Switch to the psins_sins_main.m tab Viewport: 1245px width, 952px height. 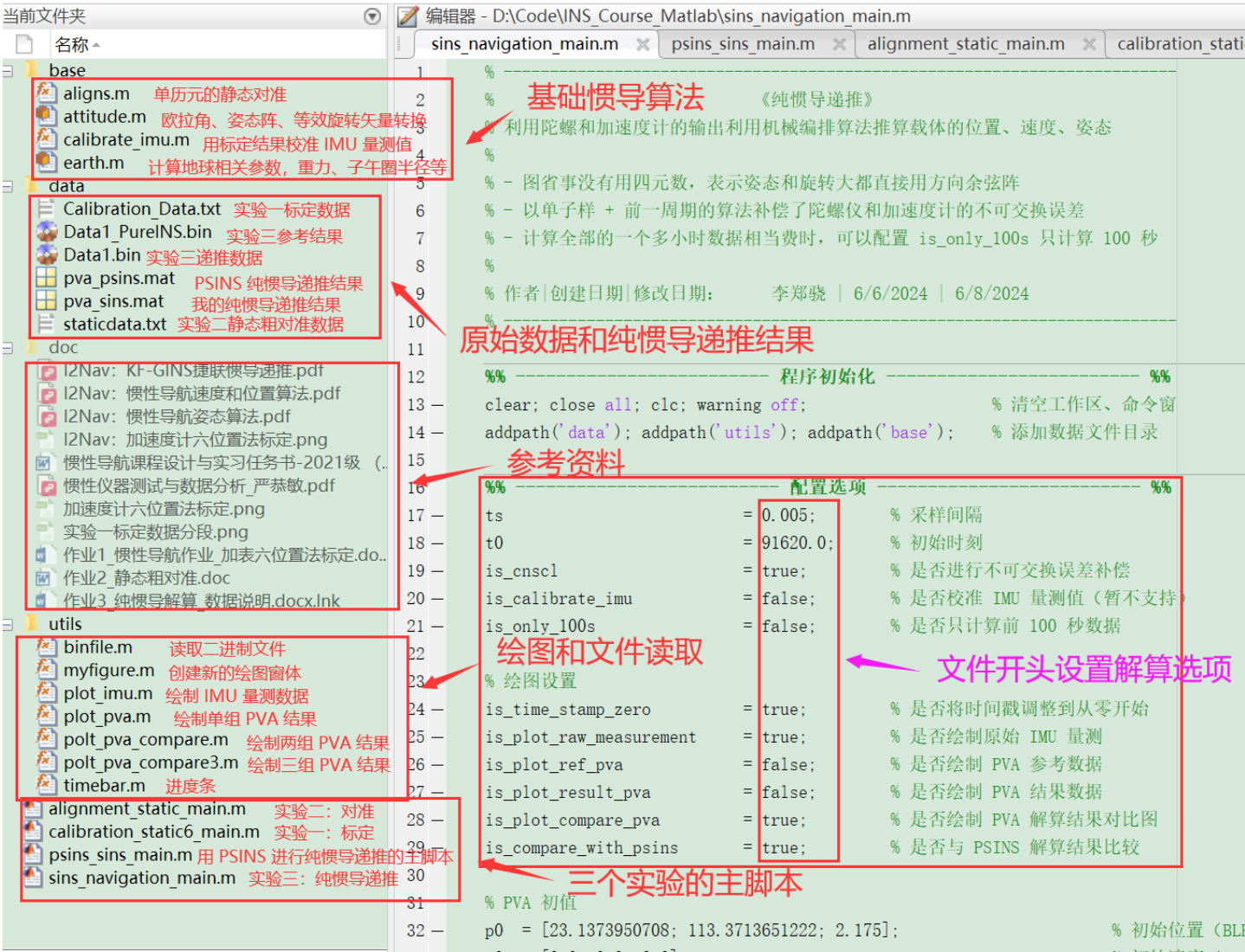pos(743,43)
